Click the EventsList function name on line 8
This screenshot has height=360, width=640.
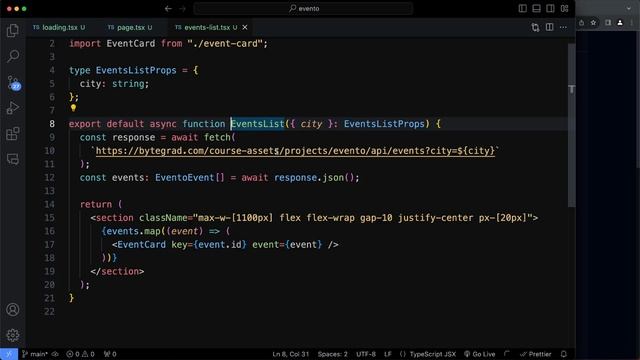[258, 124]
